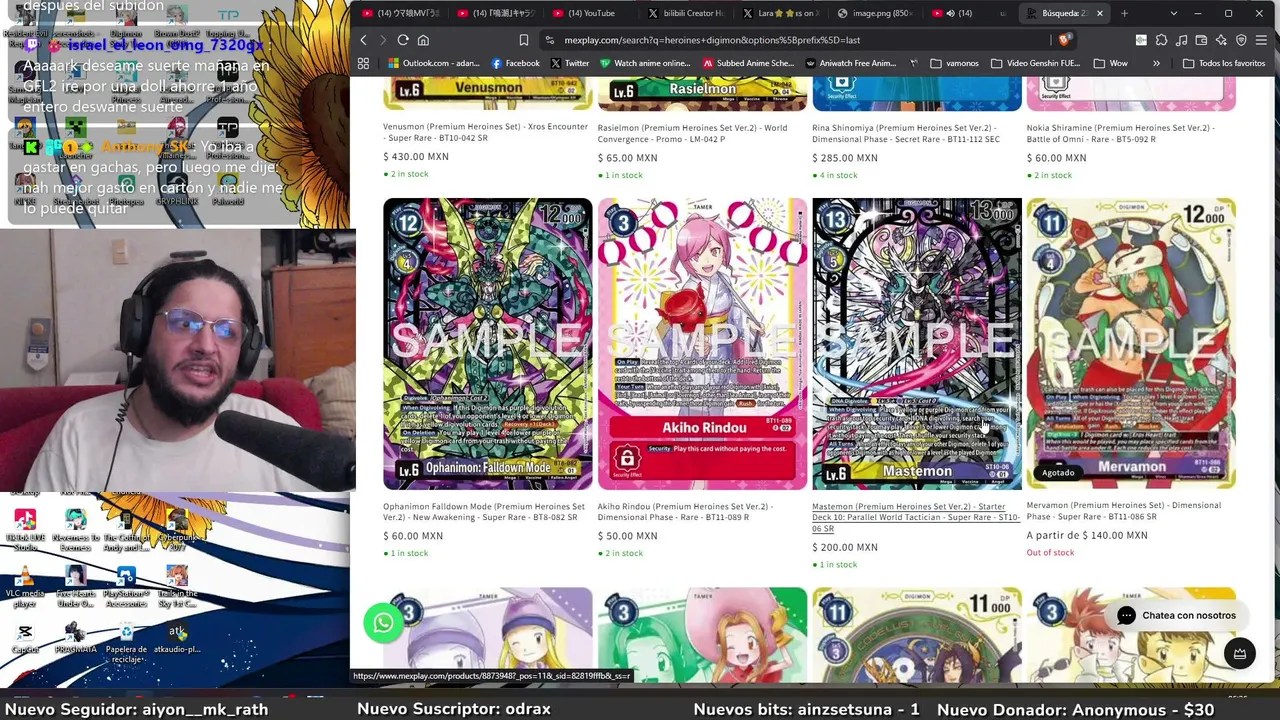Image resolution: width=1280 pixels, height=720 pixels.
Task: Select the VLC media player desktop icon
Action: [x=25, y=586]
